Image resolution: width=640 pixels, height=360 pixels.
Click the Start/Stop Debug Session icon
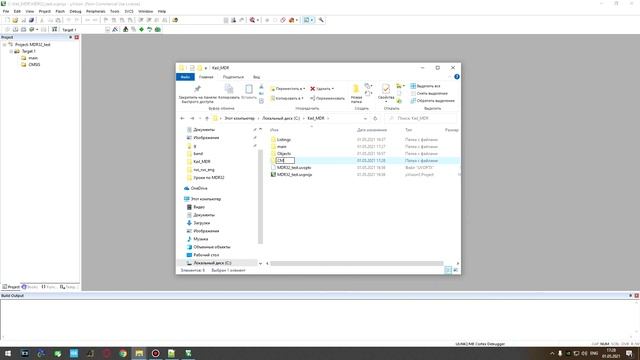pos(253,20)
